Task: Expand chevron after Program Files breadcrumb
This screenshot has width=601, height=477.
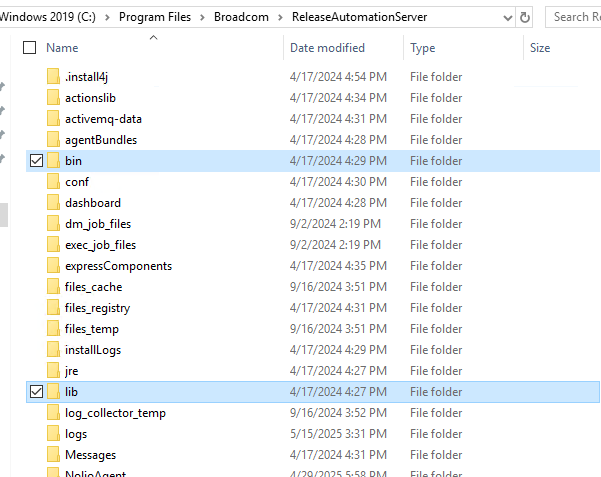Action: (x=202, y=17)
